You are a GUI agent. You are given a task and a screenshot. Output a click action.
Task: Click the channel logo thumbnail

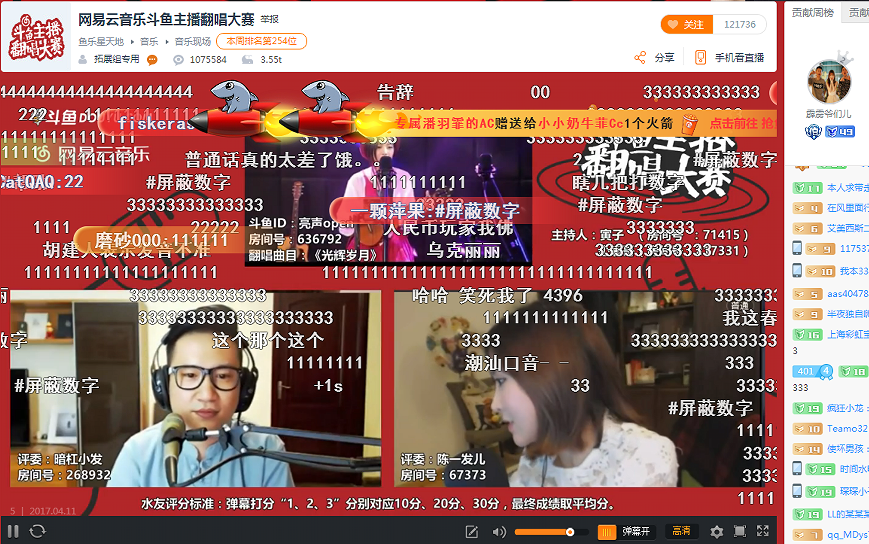37,37
